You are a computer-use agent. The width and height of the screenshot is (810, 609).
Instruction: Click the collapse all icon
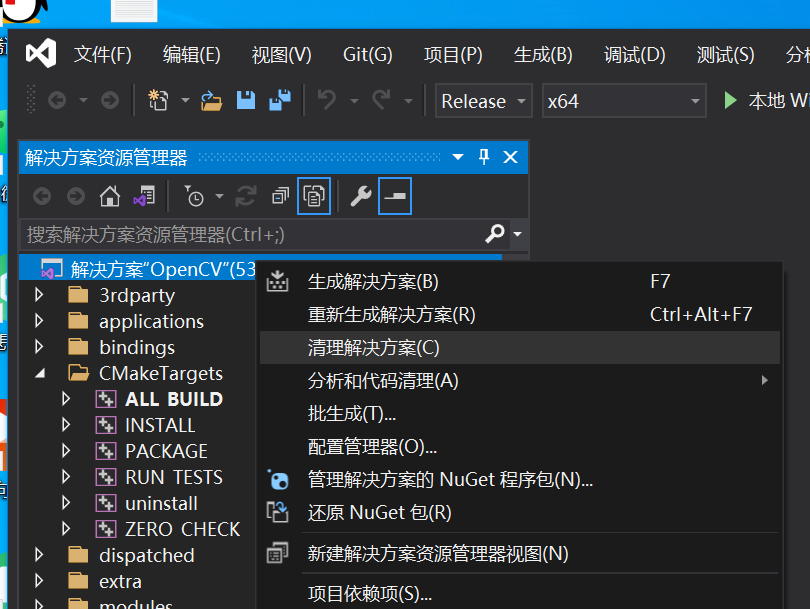[x=281, y=196]
